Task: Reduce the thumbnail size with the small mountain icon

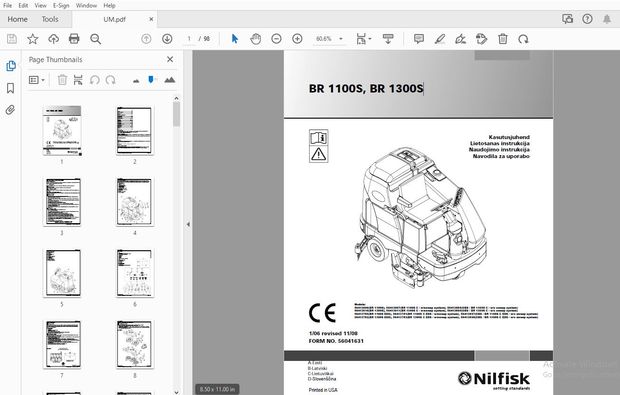Action: (x=136, y=81)
